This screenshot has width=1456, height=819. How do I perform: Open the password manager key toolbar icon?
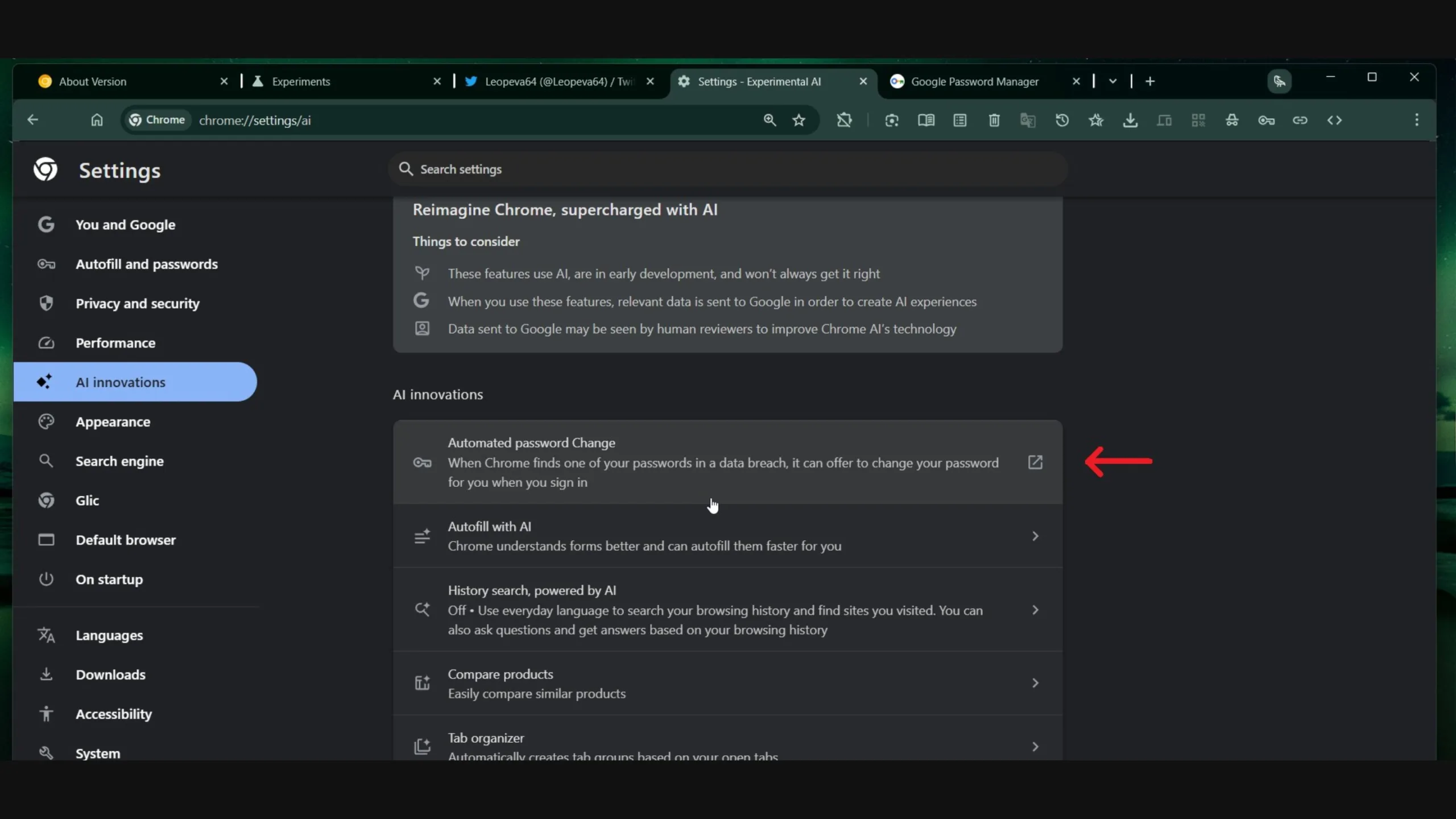coord(1266,120)
